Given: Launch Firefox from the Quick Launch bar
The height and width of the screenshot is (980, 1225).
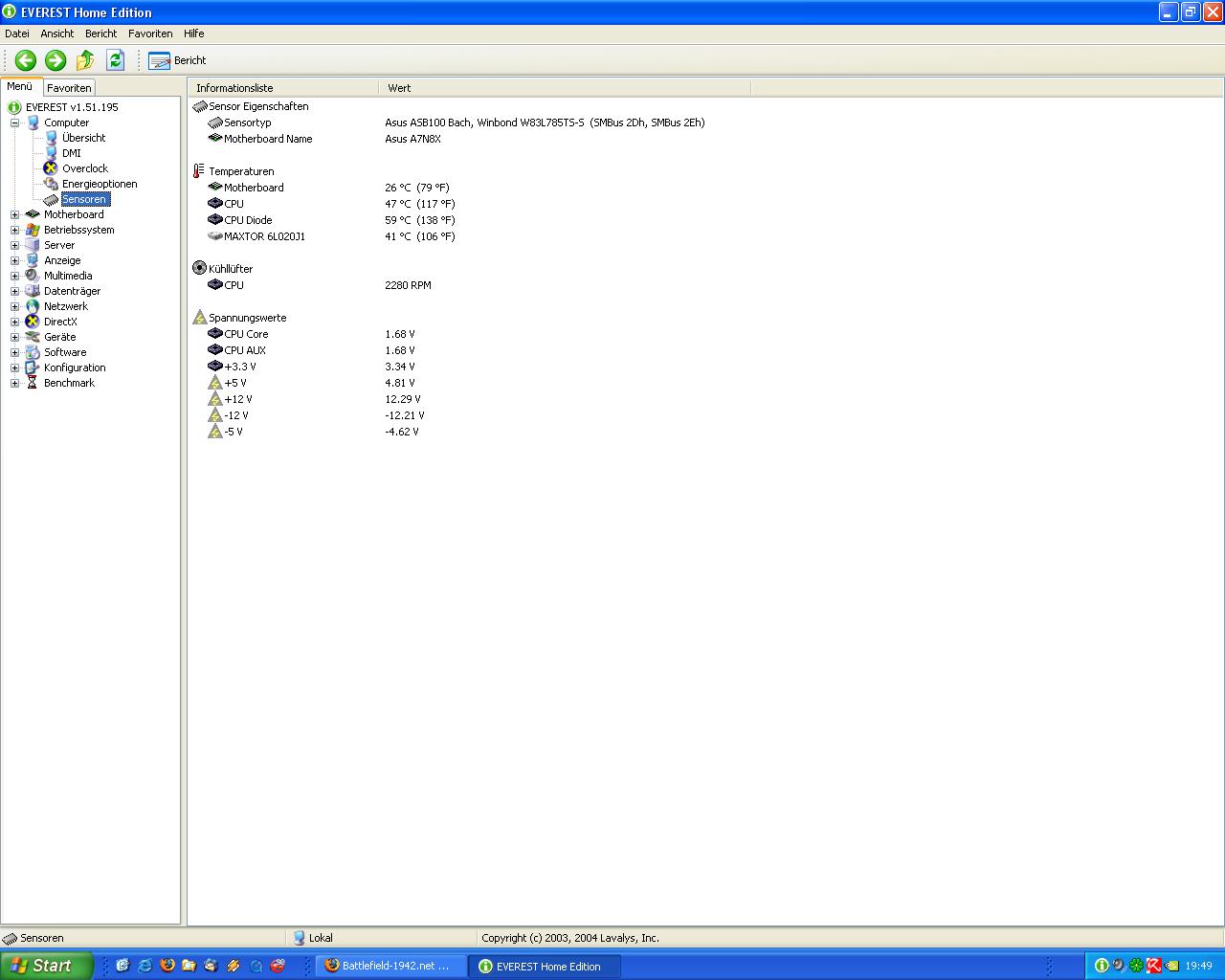Looking at the screenshot, I should (x=167, y=966).
